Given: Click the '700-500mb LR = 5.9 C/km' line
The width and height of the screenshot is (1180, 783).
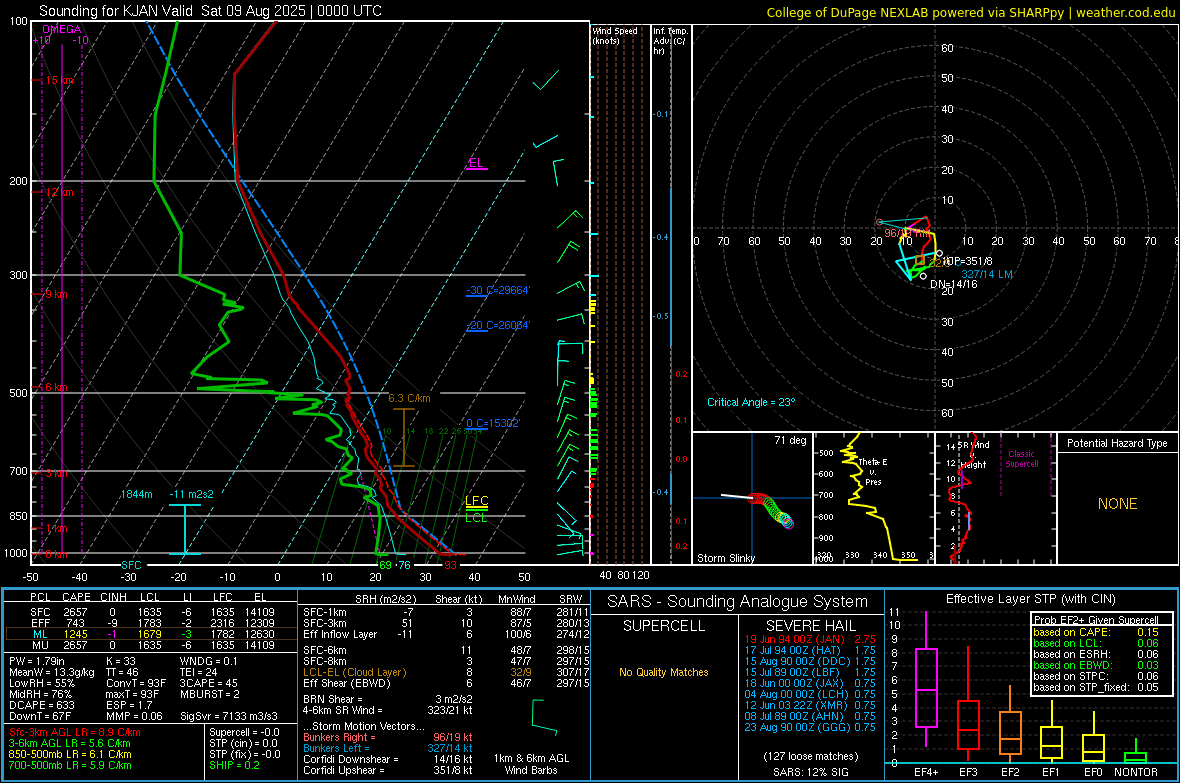Looking at the screenshot, I should [x=70, y=765].
